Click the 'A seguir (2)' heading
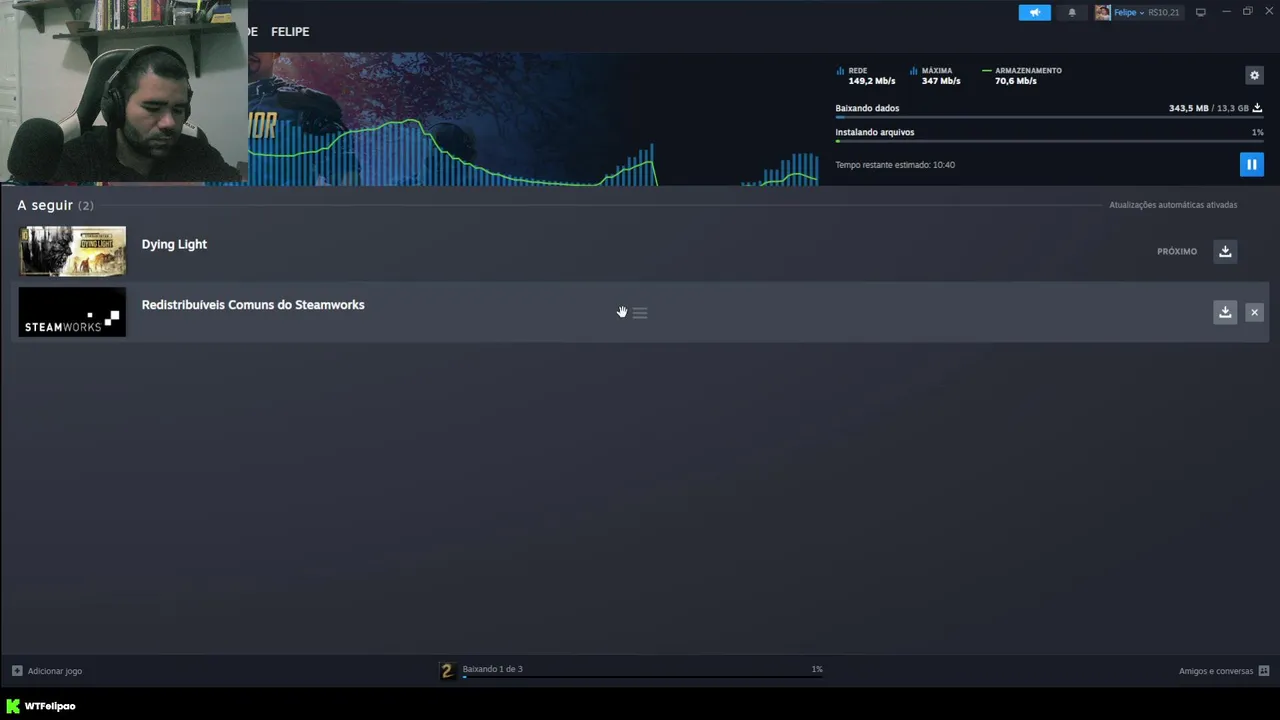The width and height of the screenshot is (1280, 720). pyautogui.click(x=55, y=205)
